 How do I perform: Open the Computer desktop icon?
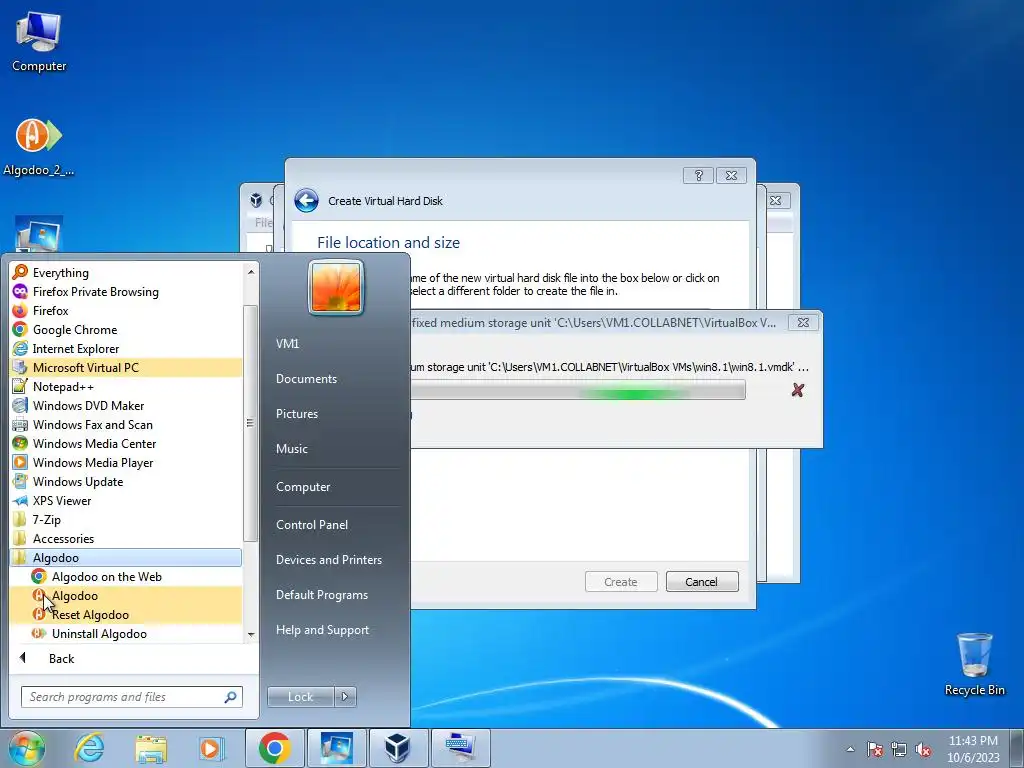tap(39, 42)
